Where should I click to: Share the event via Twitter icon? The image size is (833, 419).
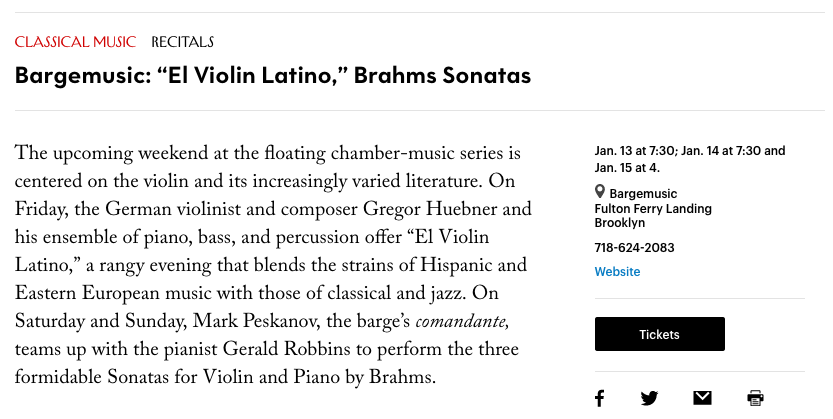coord(649,398)
